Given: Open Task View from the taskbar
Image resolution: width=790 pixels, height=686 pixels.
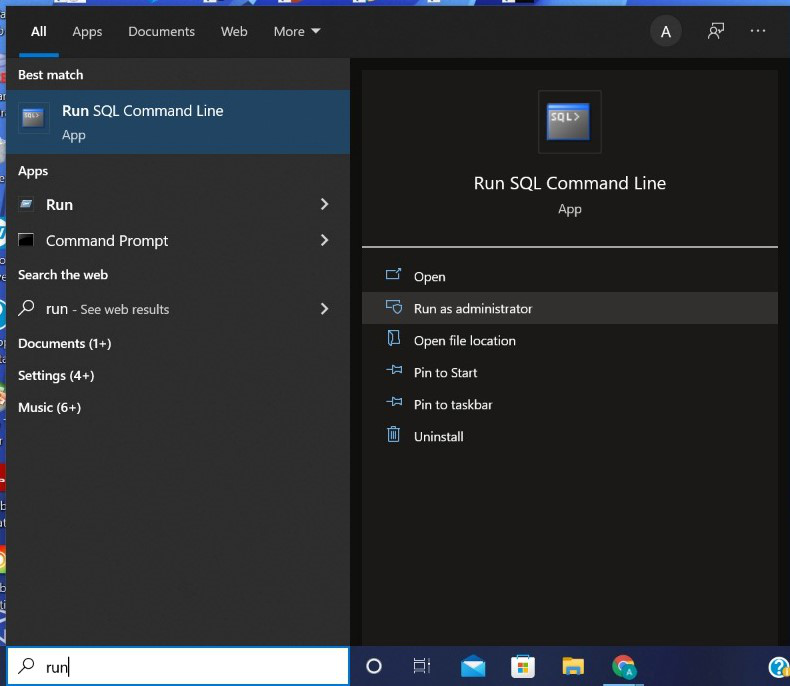Looking at the screenshot, I should point(422,666).
